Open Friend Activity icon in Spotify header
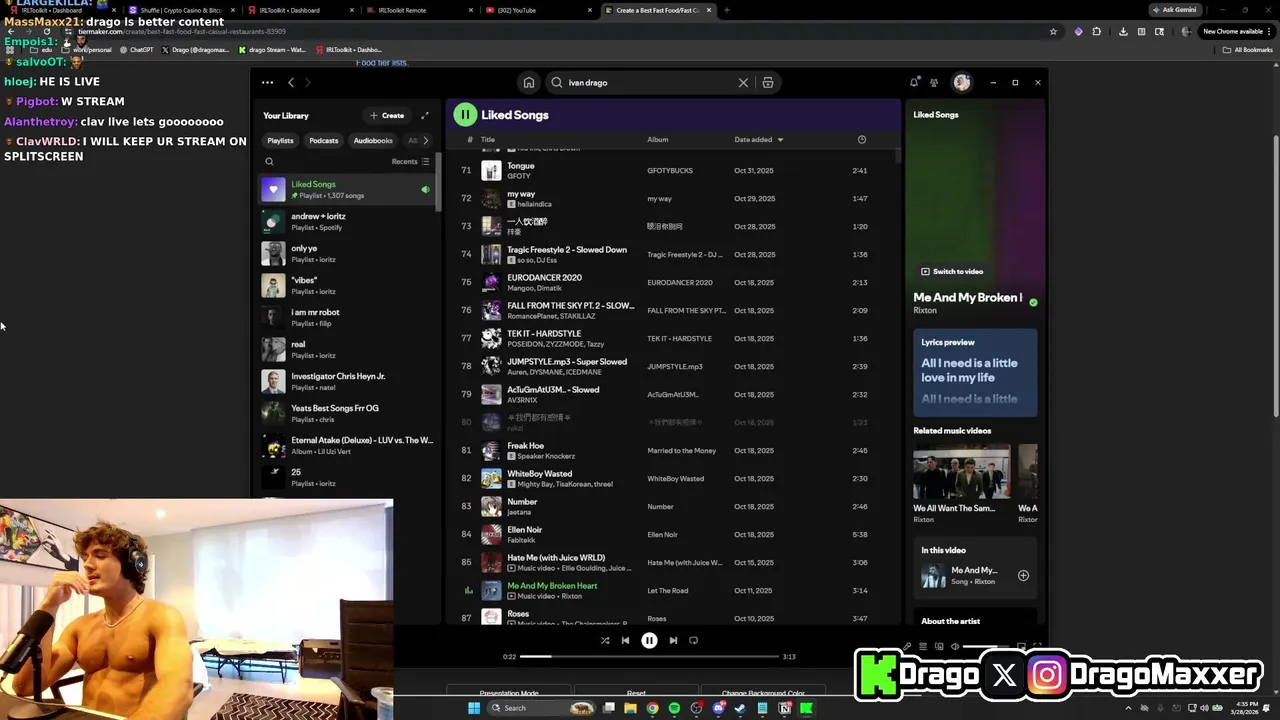1280x720 pixels. point(934,83)
